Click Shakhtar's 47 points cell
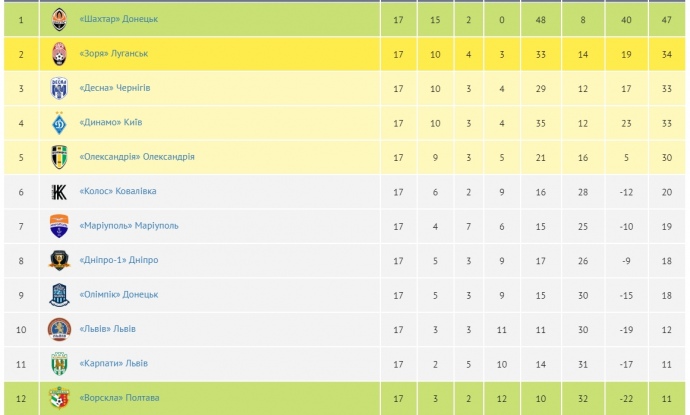 (666, 19)
